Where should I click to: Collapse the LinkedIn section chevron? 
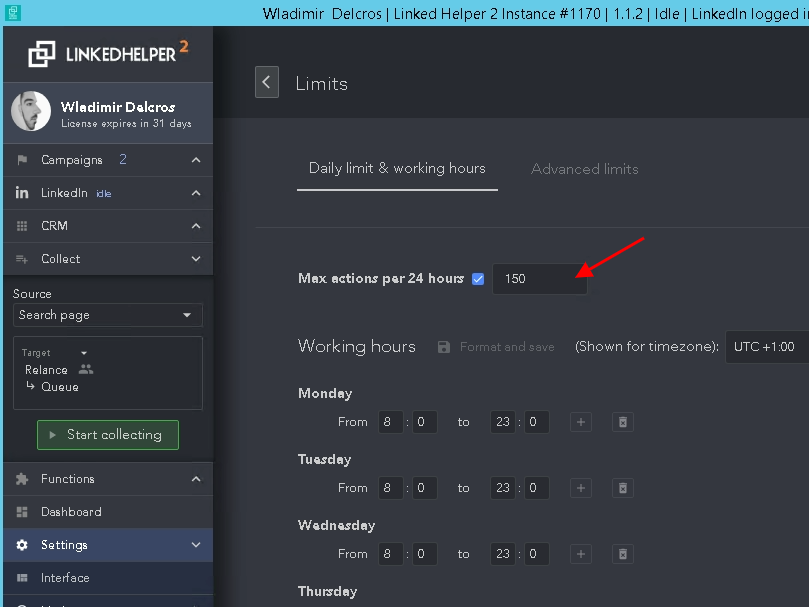coord(196,193)
